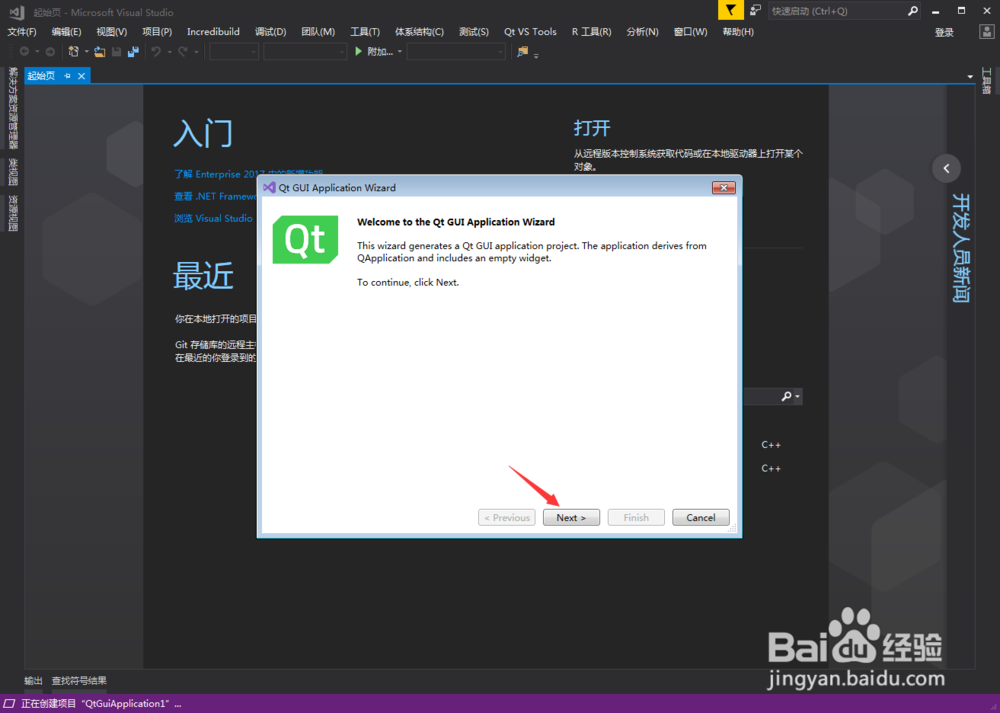This screenshot has width=1000, height=713.
Task: Open the 调试(D) menu
Action: 270,32
